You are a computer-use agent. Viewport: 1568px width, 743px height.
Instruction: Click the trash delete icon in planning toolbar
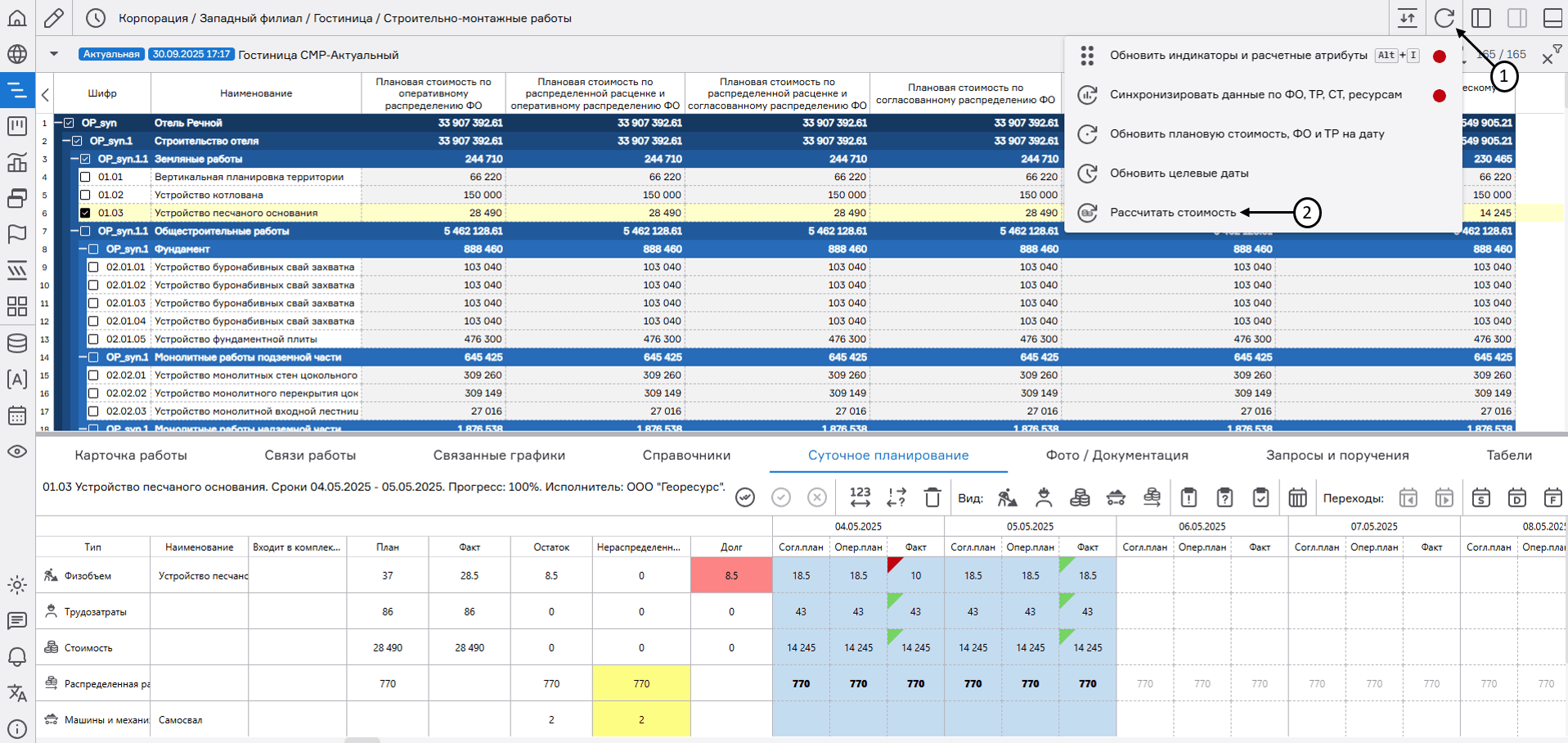[x=932, y=498]
